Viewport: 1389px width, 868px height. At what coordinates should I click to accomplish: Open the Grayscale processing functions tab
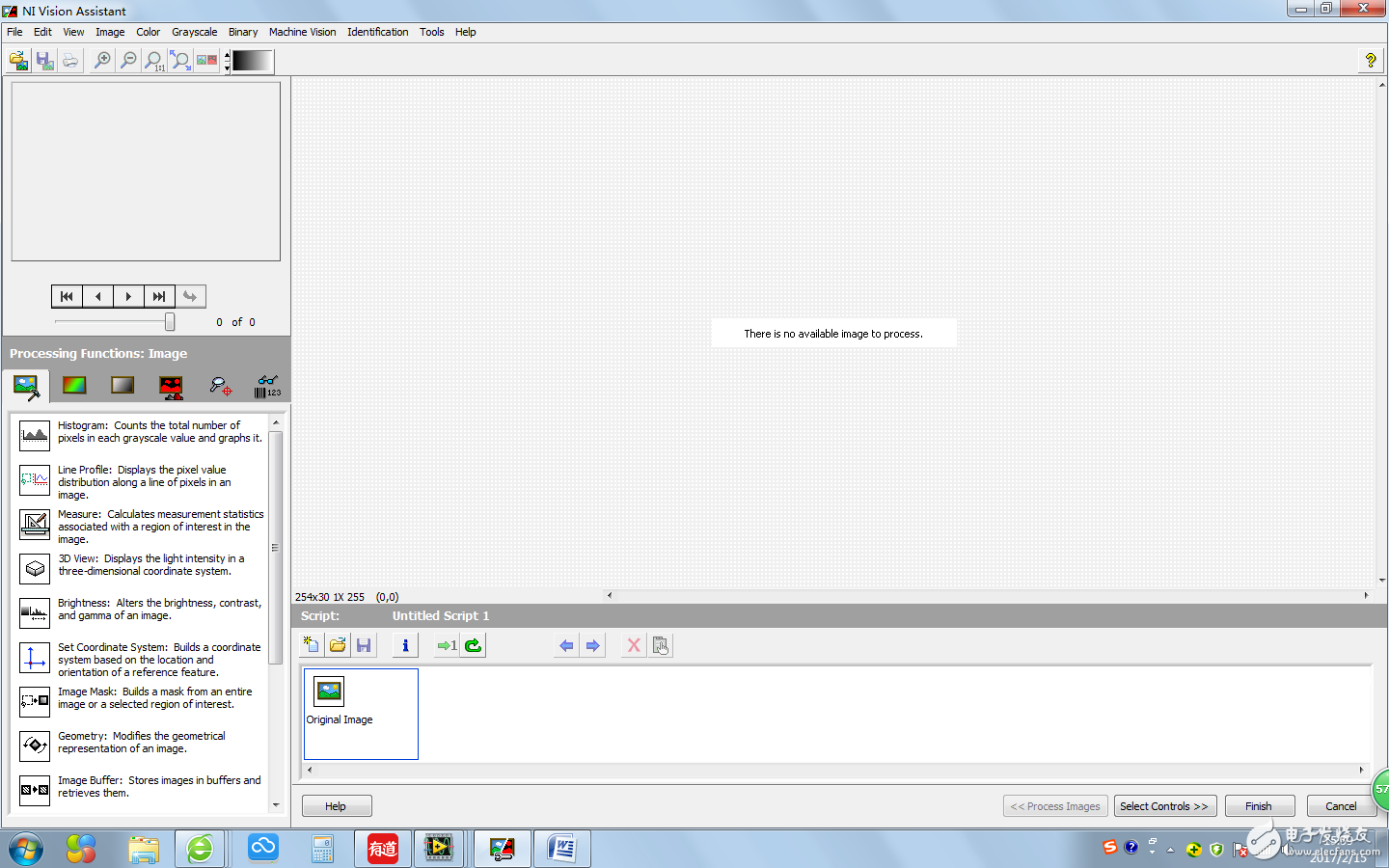point(123,386)
